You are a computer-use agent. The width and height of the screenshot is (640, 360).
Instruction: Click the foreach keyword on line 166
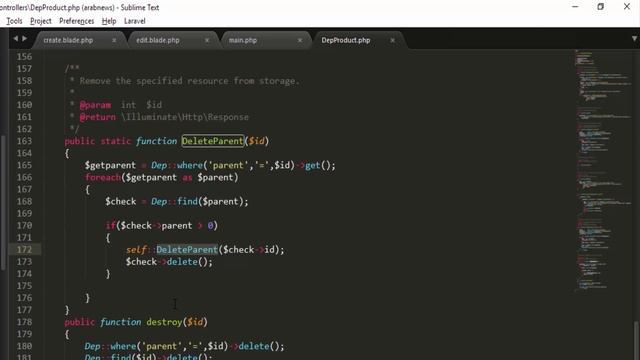click(x=103, y=178)
